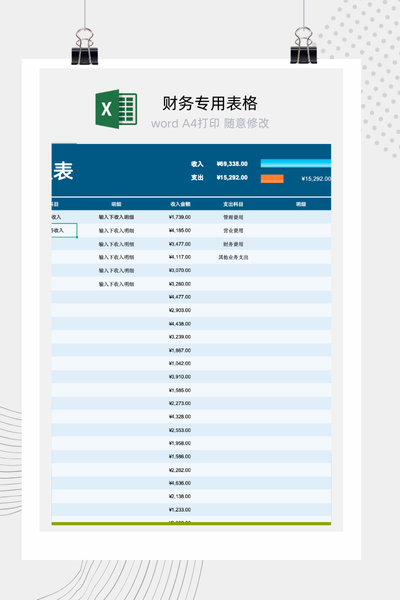Select the expense subject 营业费用
Screen dimensions: 400x600
[233, 230]
